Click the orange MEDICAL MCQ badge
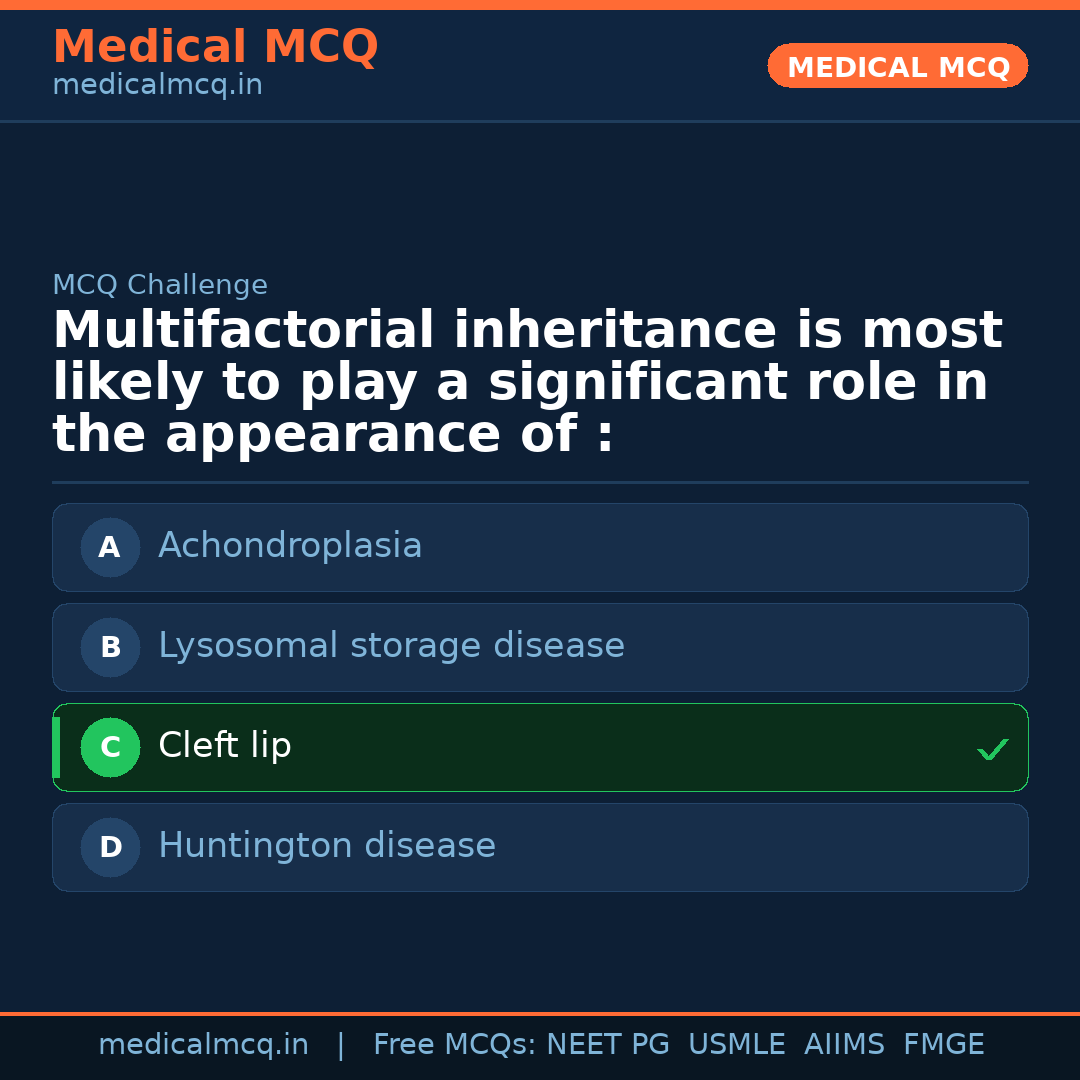 [x=897, y=66]
